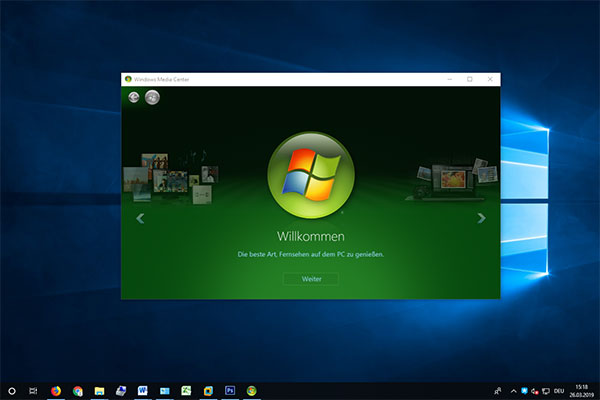The height and width of the screenshot is (400, 600).
Task: Click the Weiter button
Action: point(311,279)
